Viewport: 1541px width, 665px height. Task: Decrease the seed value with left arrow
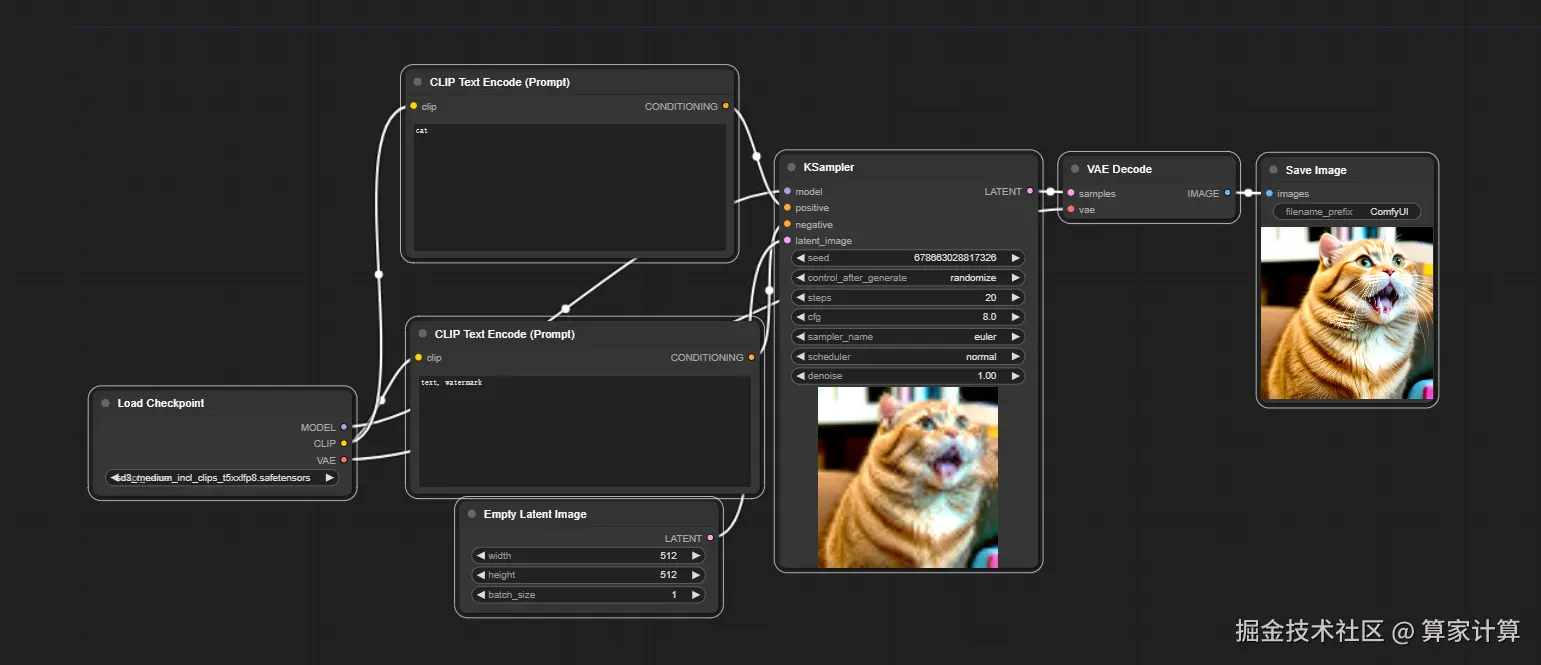[x=800, y=258]
